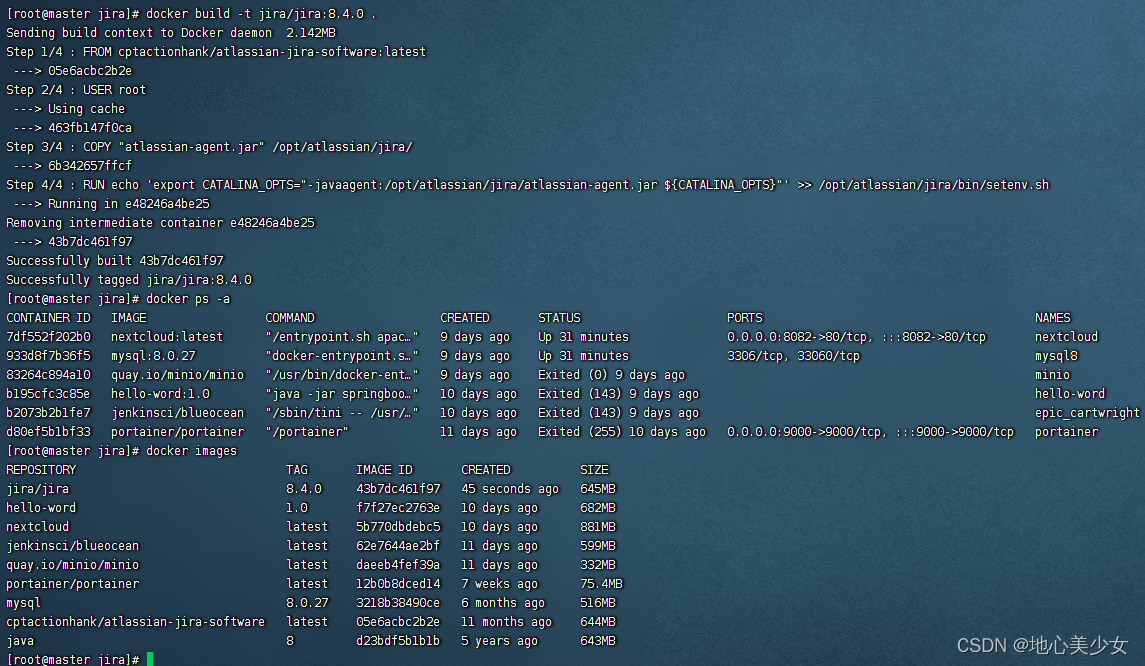Screen dimensions: 1145x666
Task: Click the image ID 43b7dc461f97 in images table
Action: point(398,489)
